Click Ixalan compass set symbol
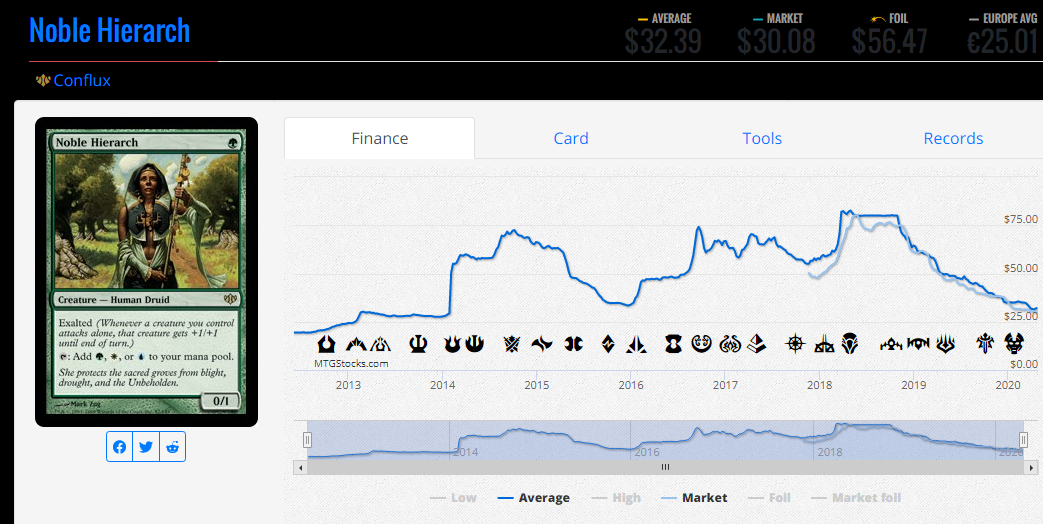The width and height of the screenshot is (1043, 524). tap(795, 344)
